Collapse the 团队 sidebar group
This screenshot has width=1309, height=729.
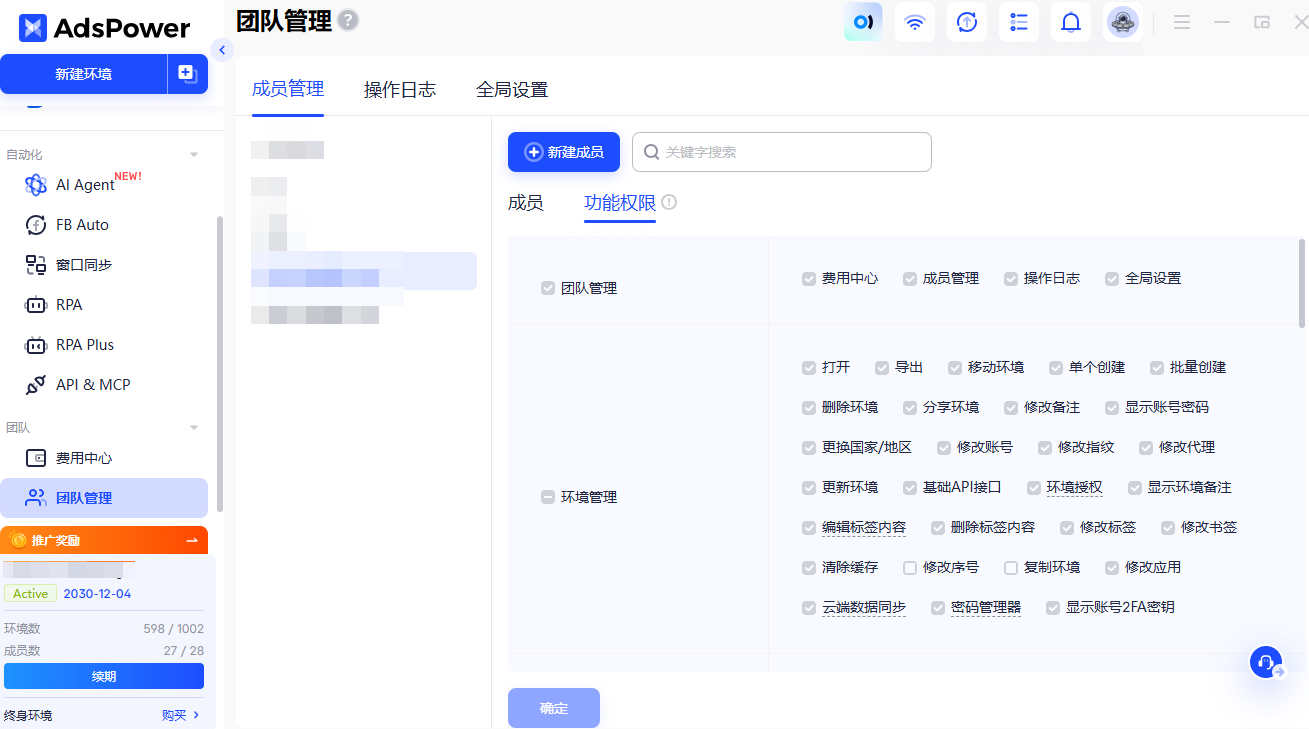[194, 428]
